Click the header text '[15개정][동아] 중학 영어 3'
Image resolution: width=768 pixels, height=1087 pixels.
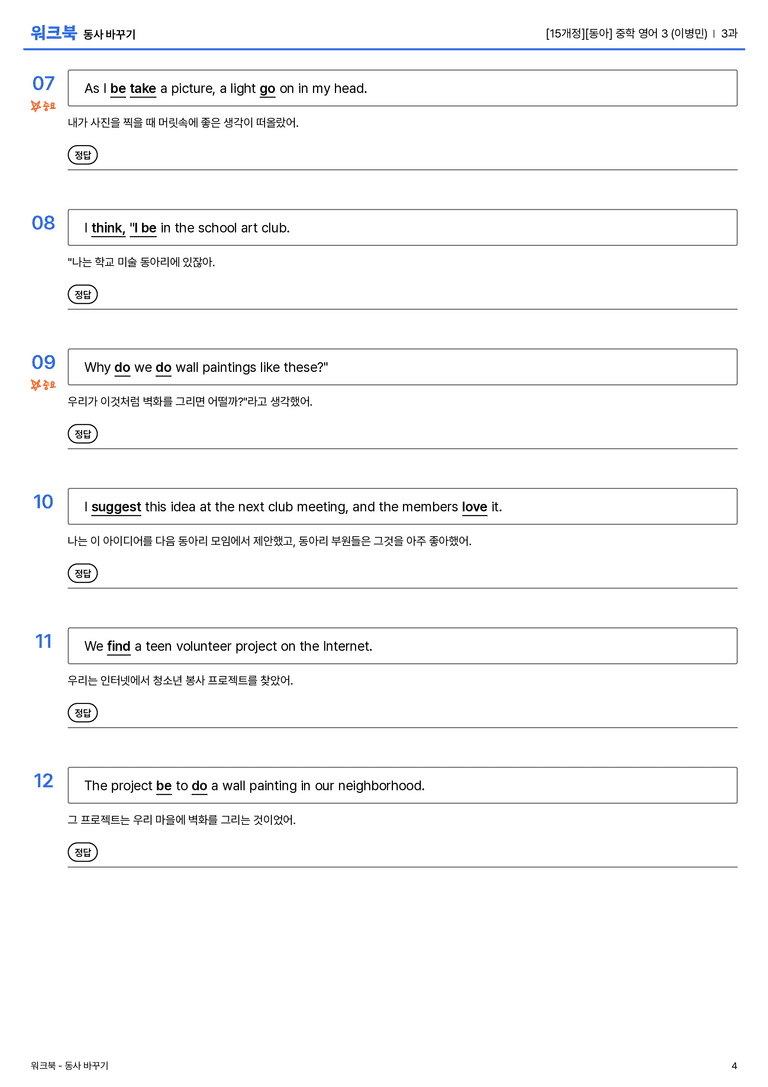604,33
